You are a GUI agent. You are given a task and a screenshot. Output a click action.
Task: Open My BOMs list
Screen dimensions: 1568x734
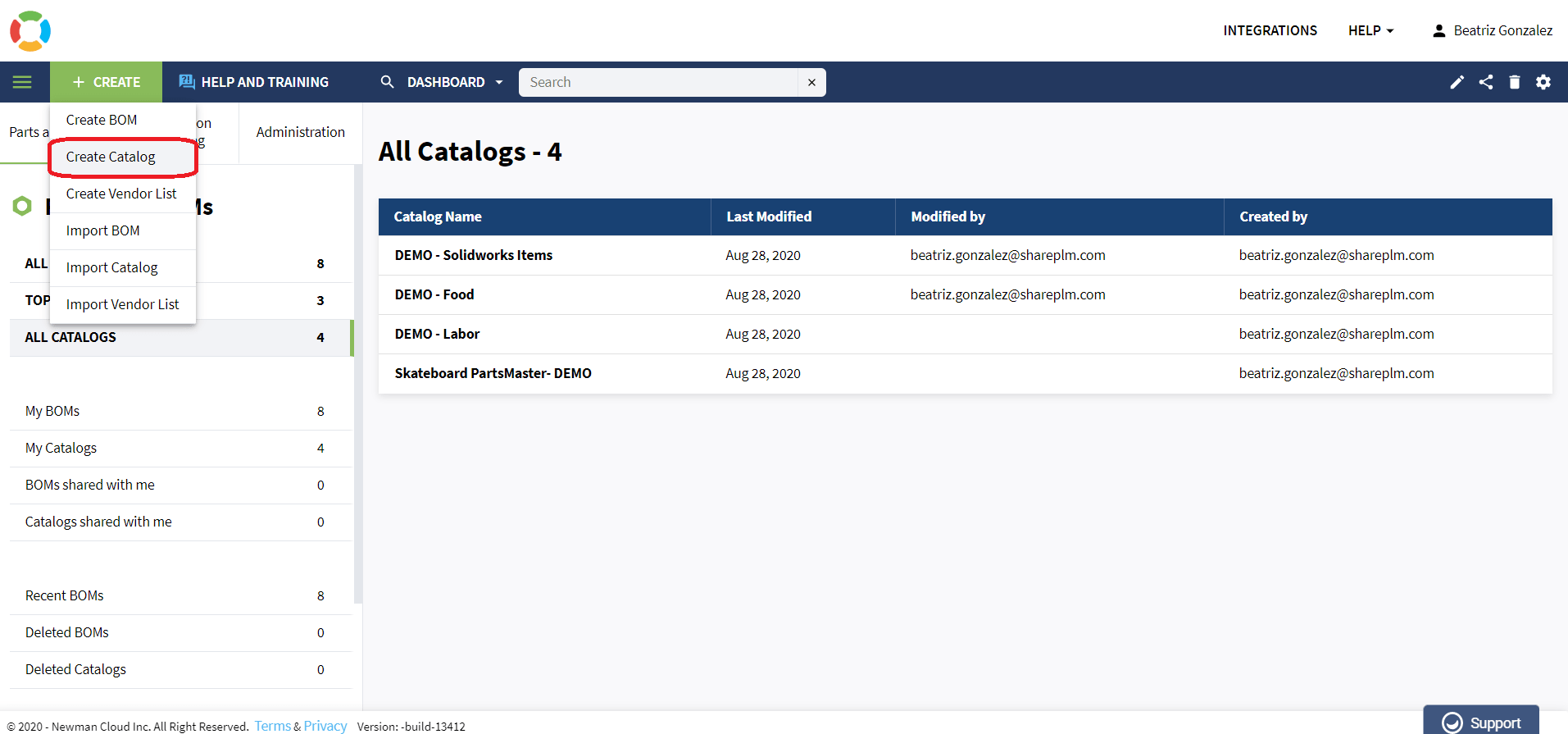181,411
